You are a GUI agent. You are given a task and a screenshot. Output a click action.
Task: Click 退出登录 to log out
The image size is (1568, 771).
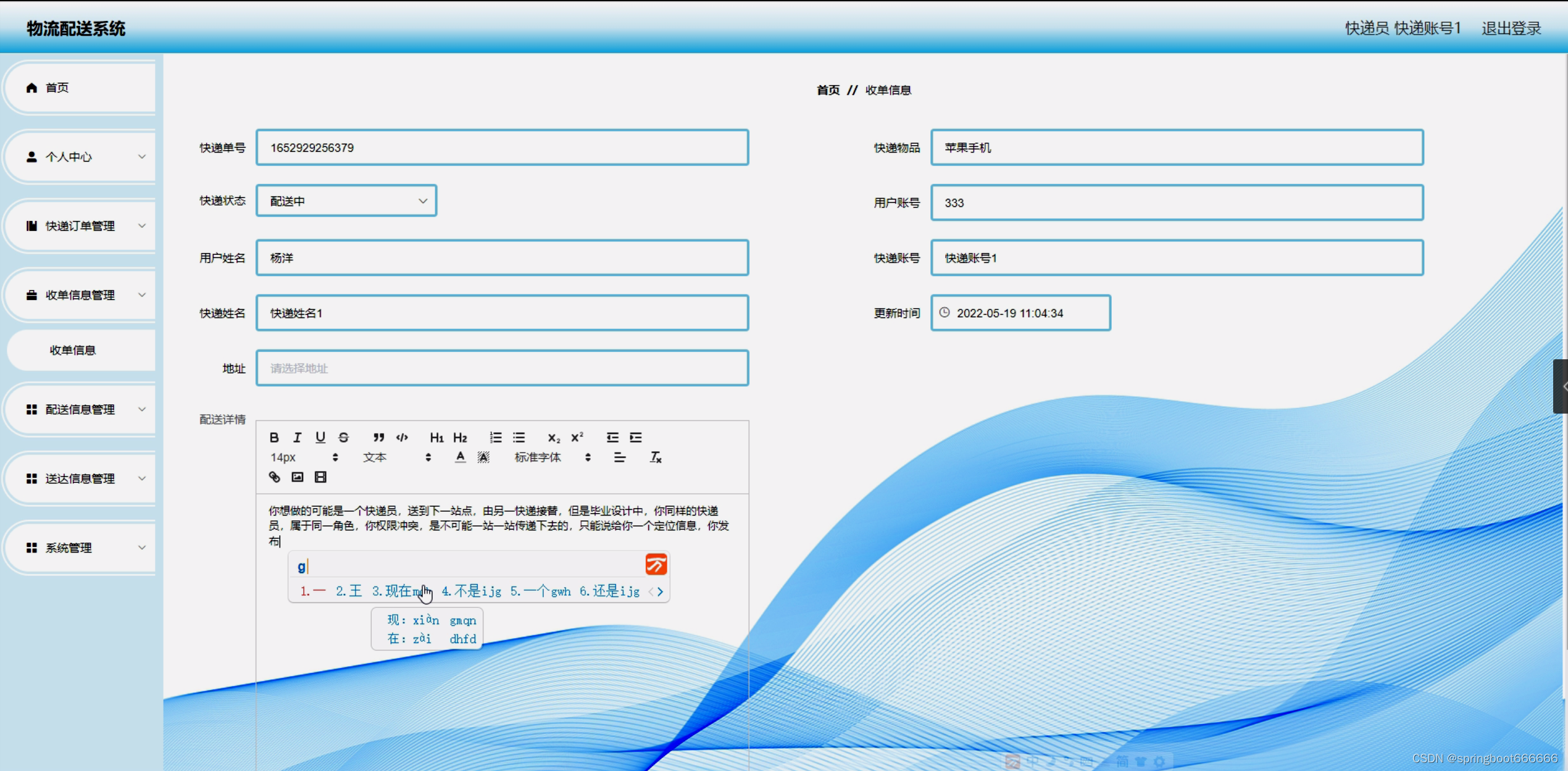pyautogui.click(x=1511, y=28)
